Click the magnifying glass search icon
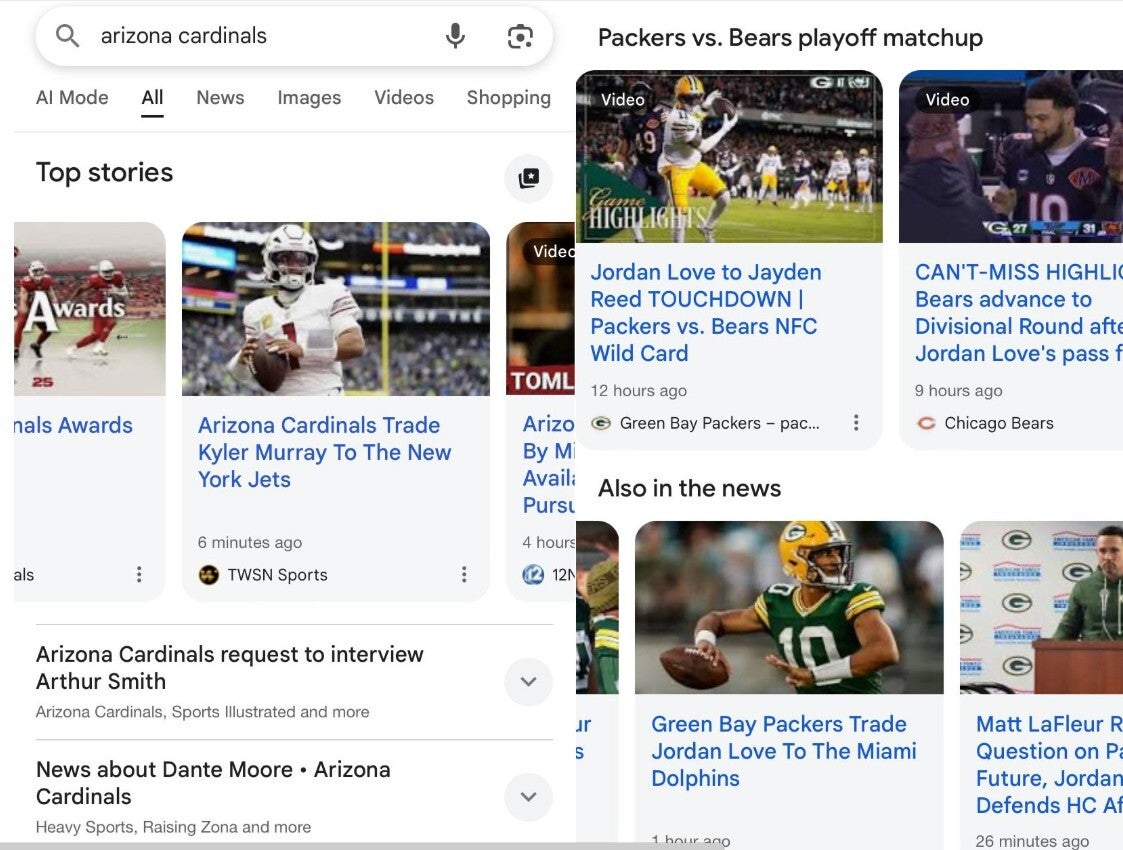1123x850 pixels. (66, 35)
